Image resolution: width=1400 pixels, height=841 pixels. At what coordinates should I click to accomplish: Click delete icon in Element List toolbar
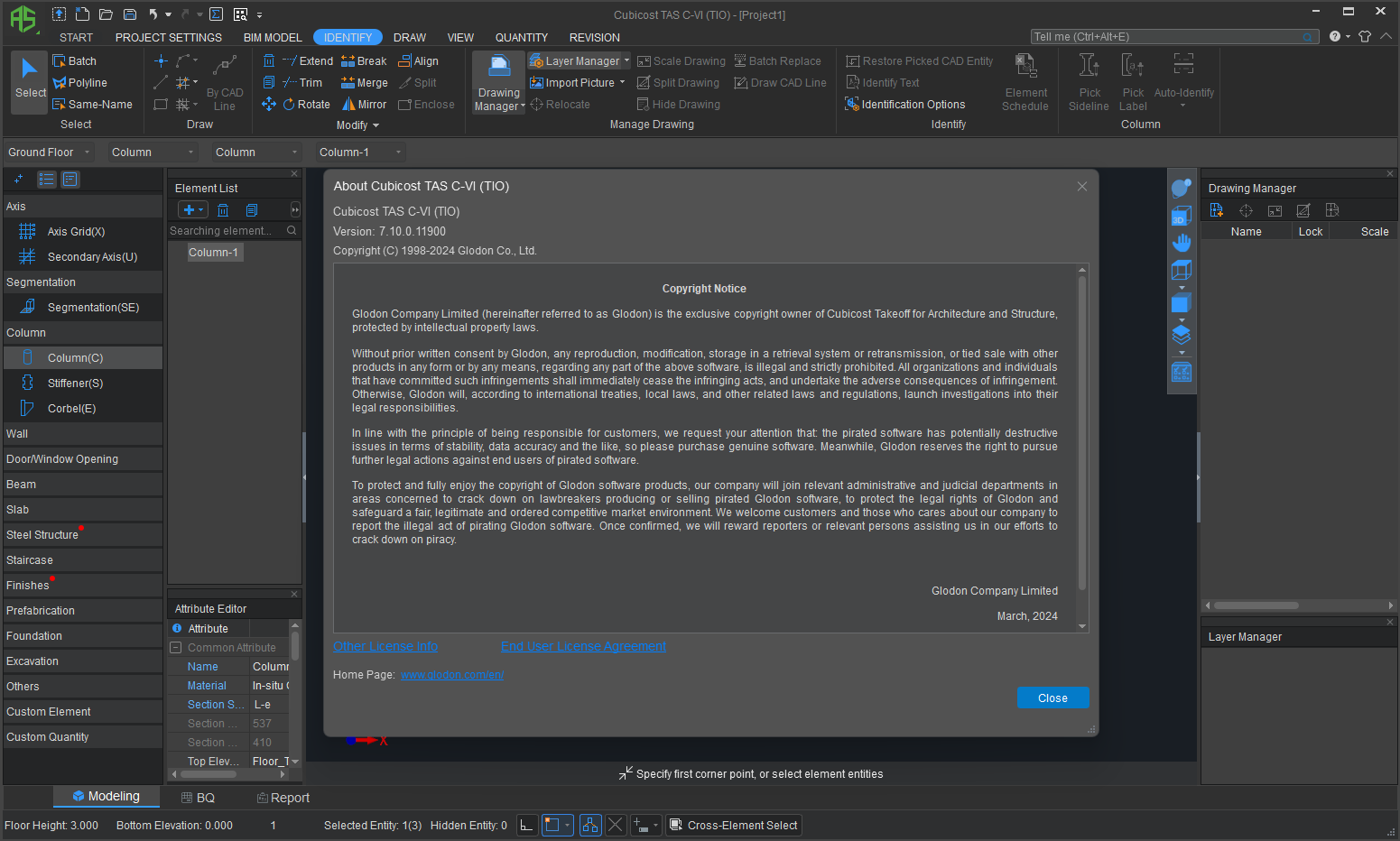coord(223,210)
